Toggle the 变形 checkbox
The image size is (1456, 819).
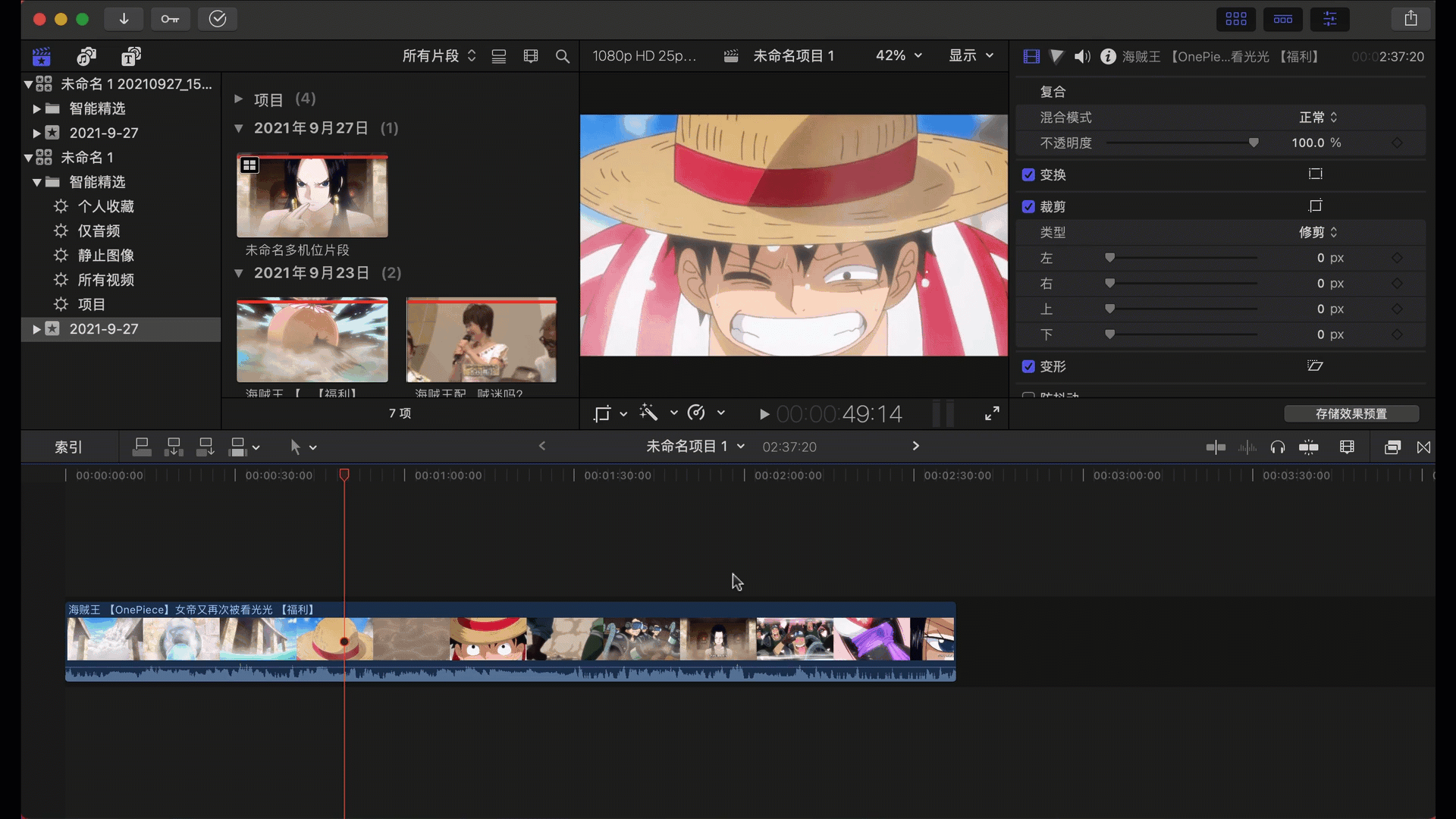[x=1028, y=366]
